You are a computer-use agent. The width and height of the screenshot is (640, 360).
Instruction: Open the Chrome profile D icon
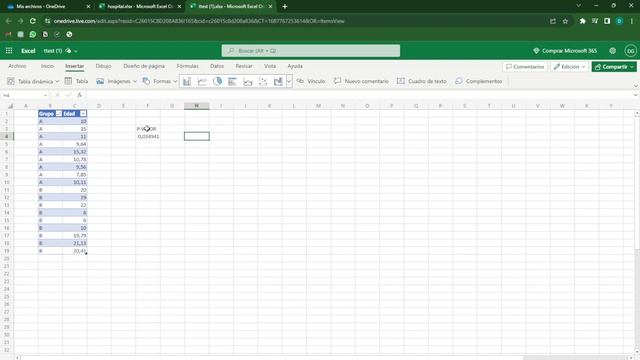[x=619, y=21]
